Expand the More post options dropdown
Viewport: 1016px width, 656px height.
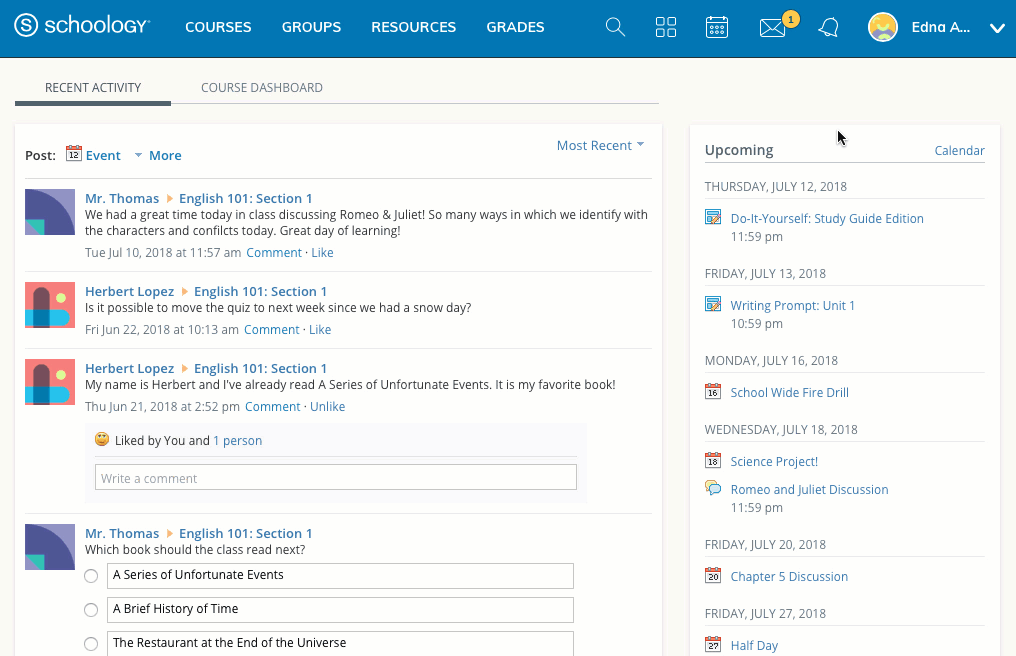(x=158, y=156)
